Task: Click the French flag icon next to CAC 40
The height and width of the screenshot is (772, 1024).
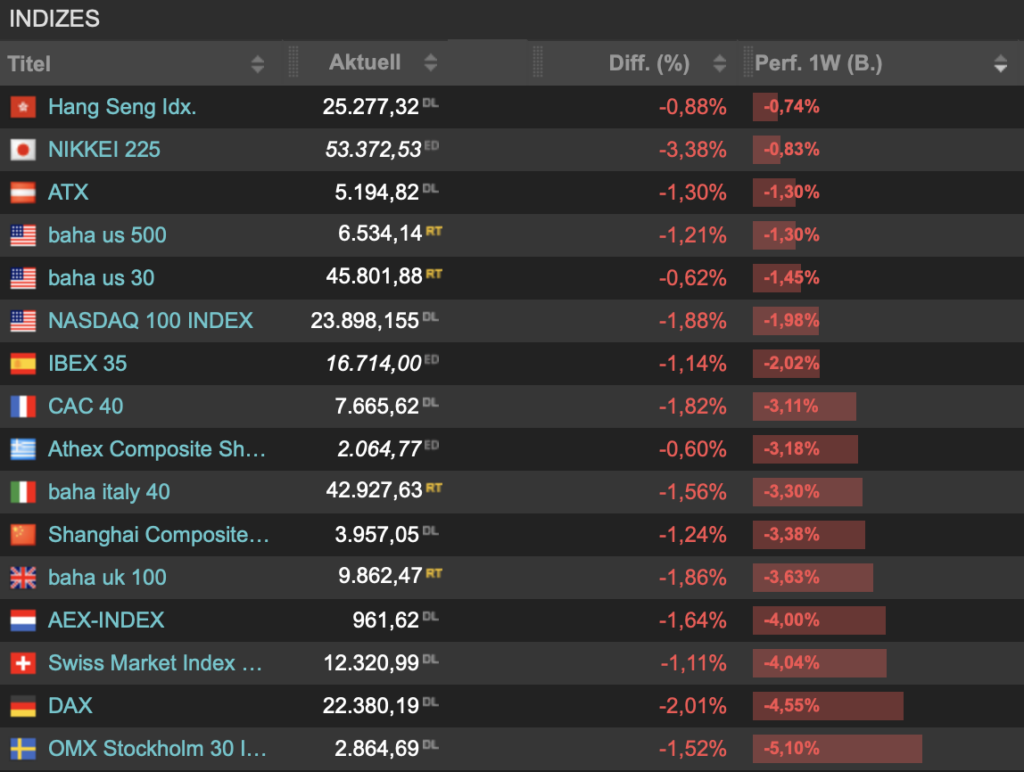Action: tap(24, 406)
